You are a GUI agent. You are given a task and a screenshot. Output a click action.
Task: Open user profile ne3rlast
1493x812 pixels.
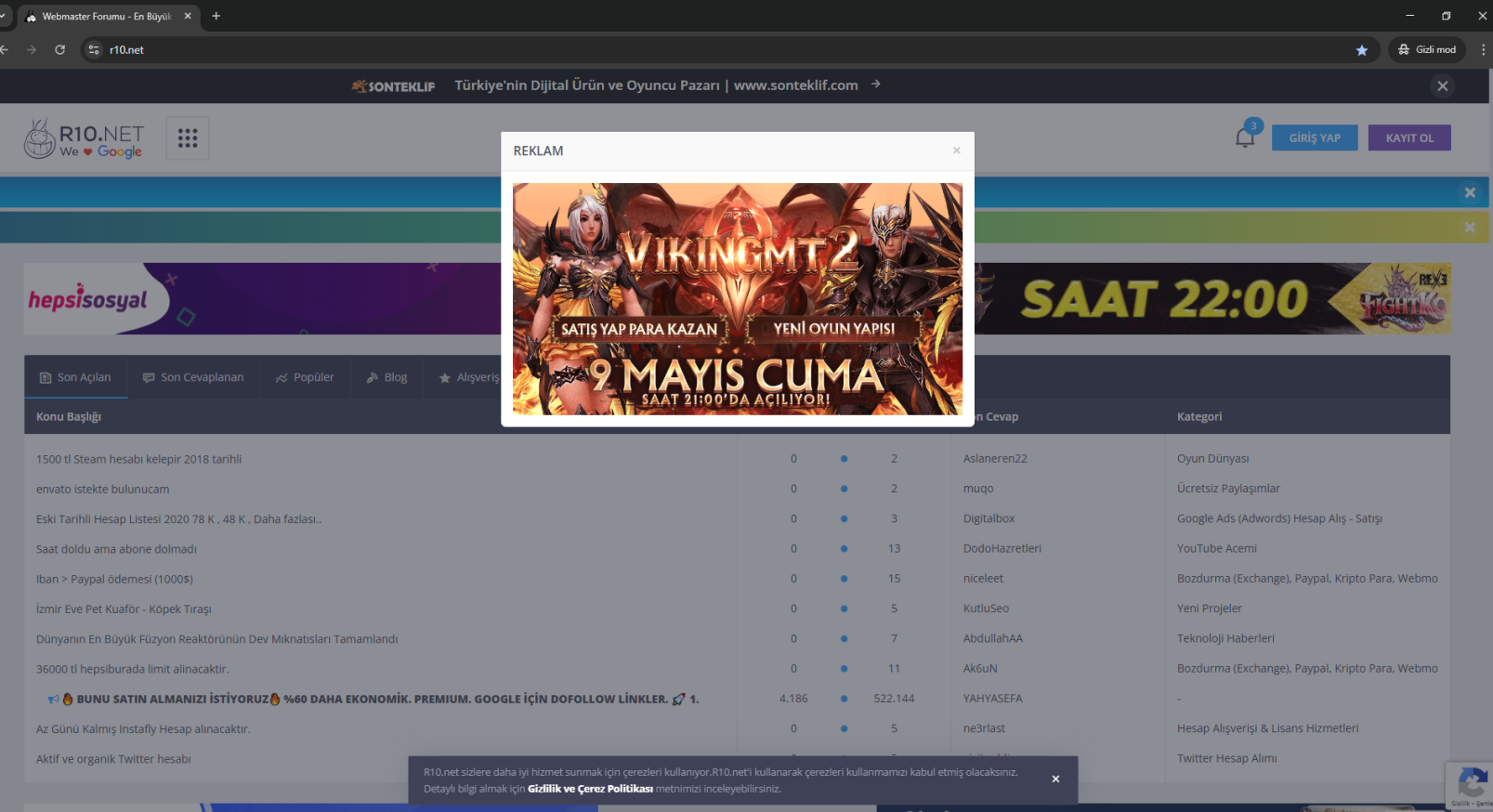(x=984, y=728)
